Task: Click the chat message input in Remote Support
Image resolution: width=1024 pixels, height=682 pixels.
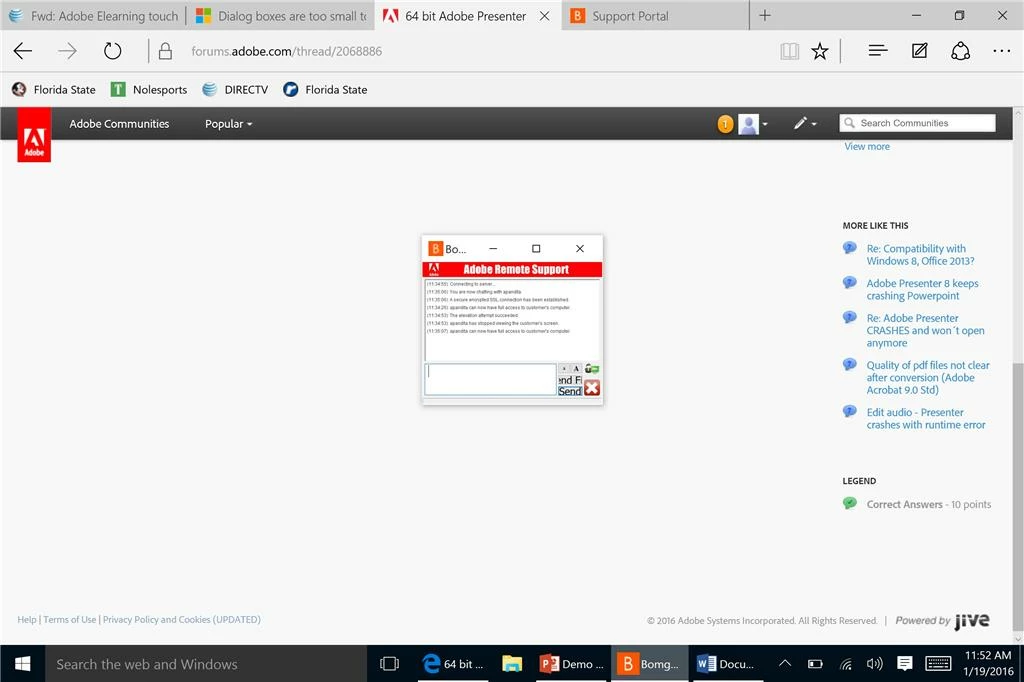Action: point(490,379)
